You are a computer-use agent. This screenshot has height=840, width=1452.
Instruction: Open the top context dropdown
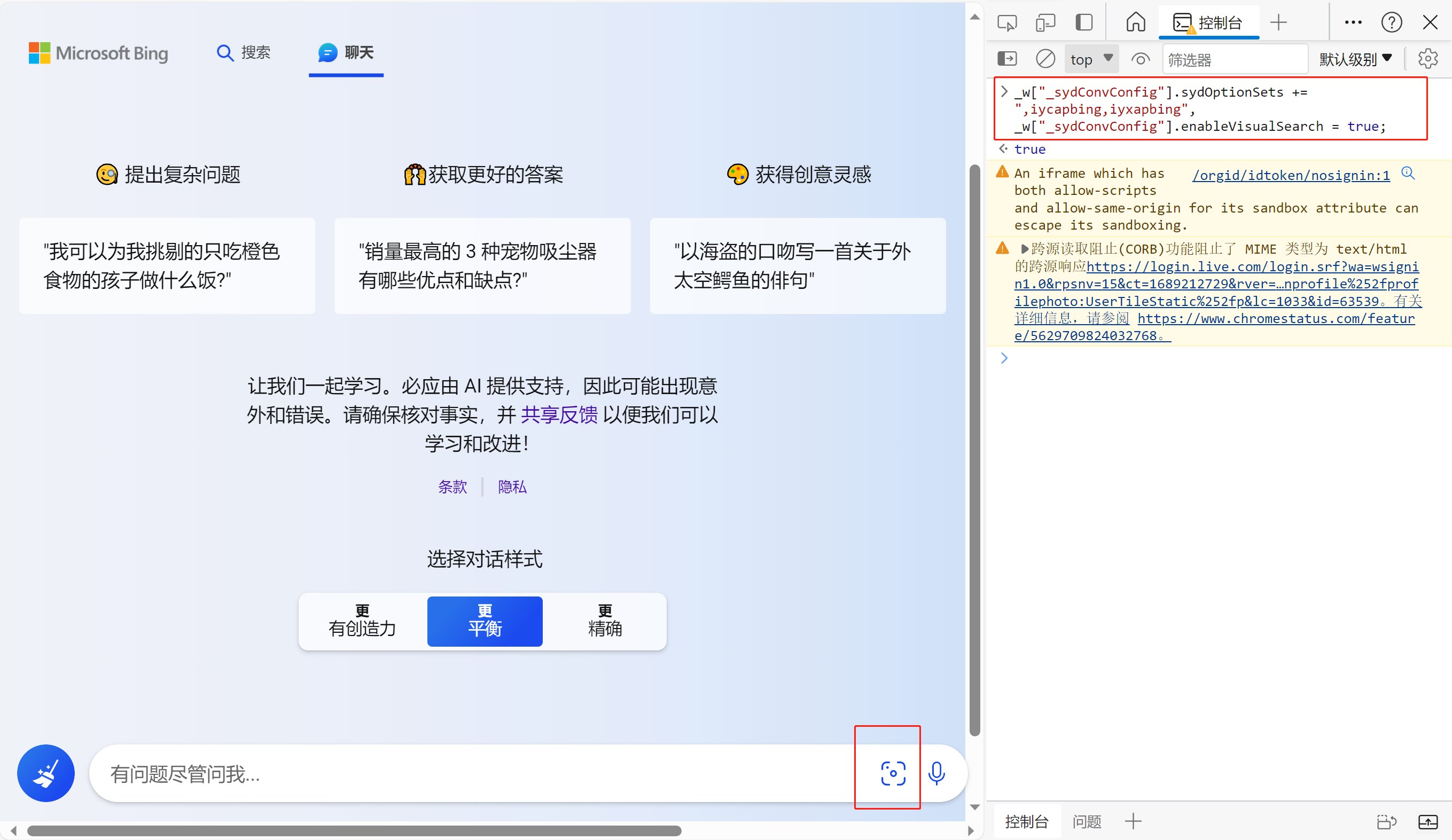click(x=1091, y=59)
